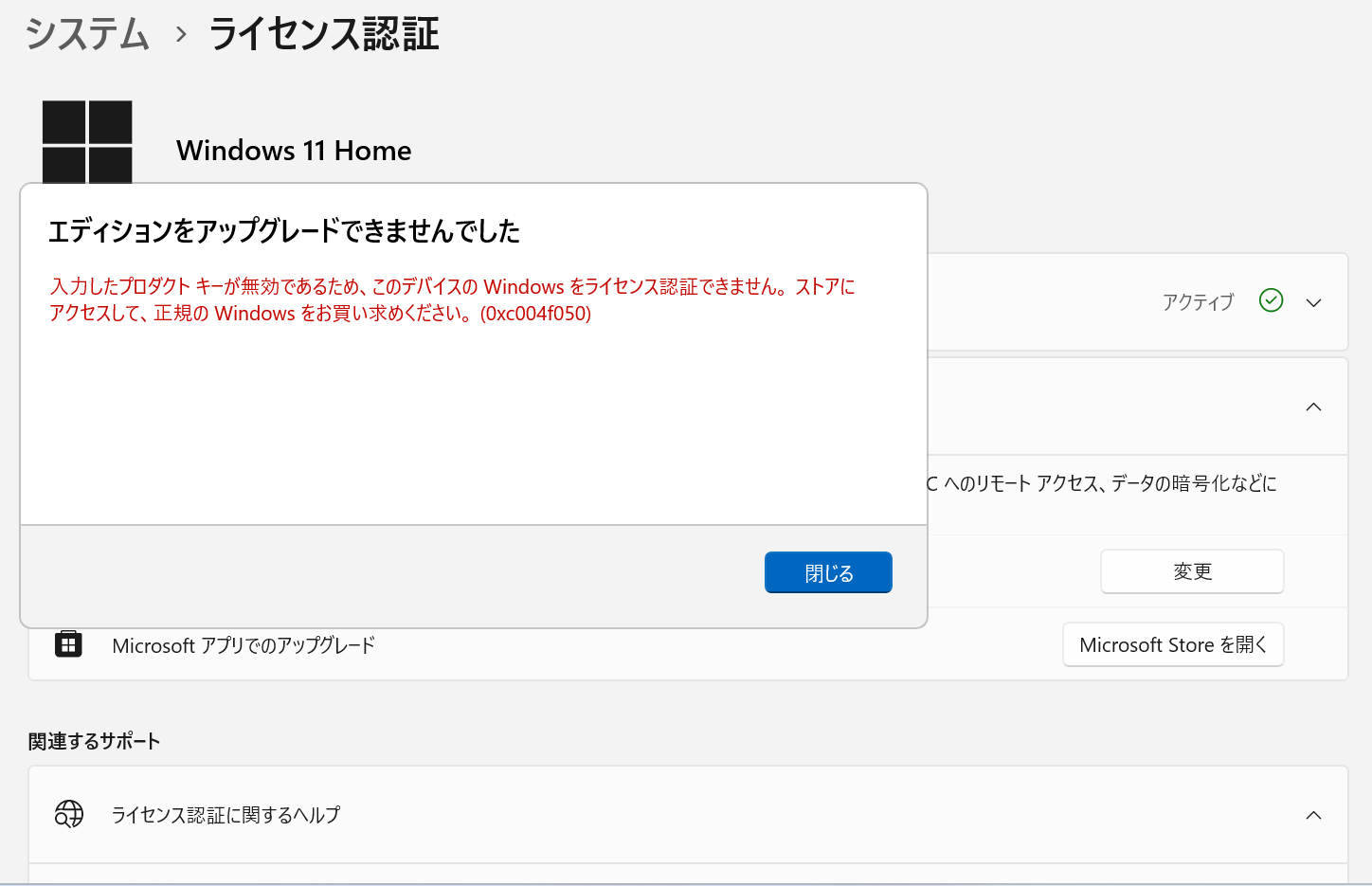
Task: Click the briefcase icon beside Microsoft アプリでのアップグレード
Action: click(68, 644)
